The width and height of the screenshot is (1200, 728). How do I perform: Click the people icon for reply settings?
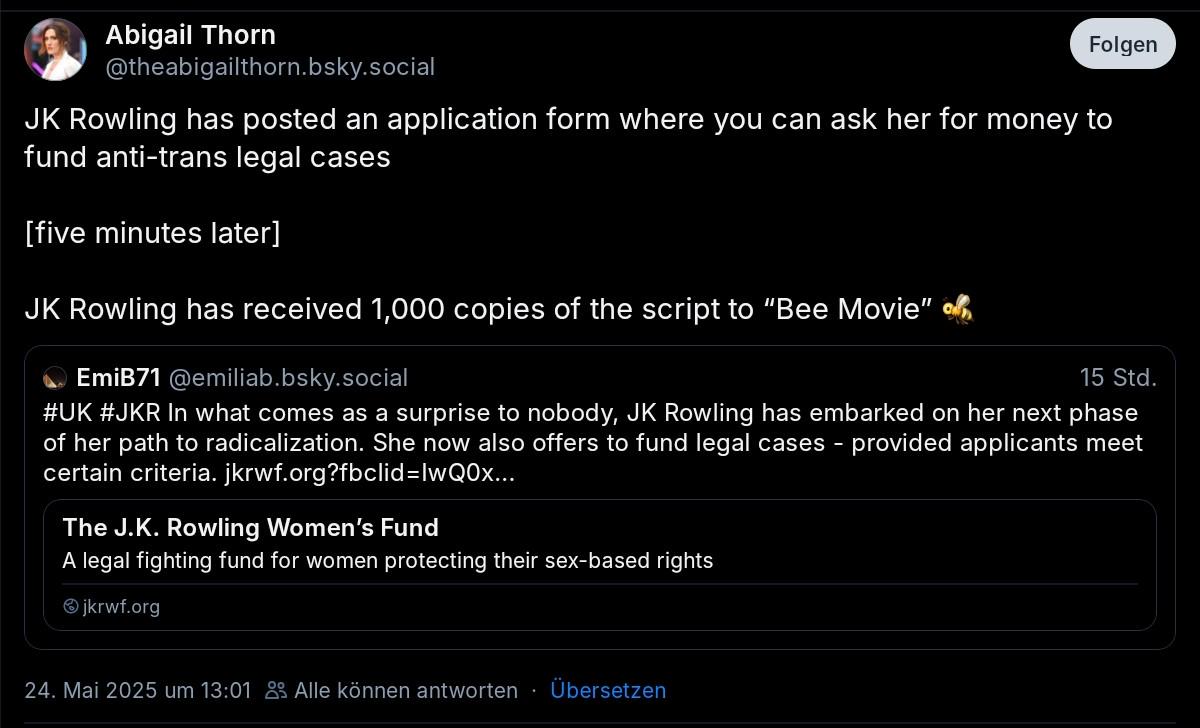(x=276, y=690)
